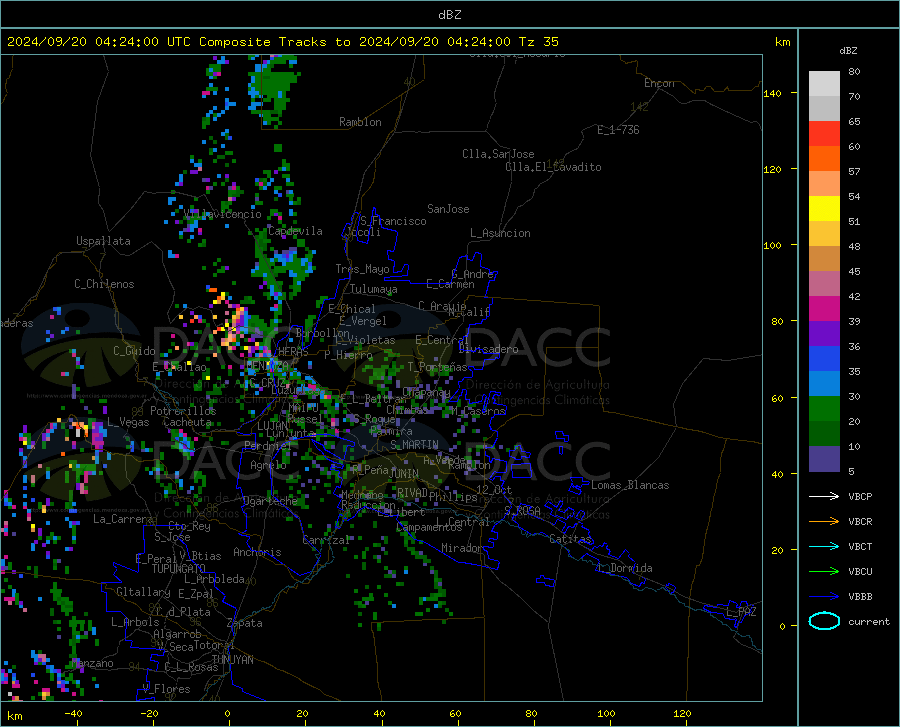Click the JUNIN place label
The width and height of the screenshot is (900, 727).
click(x=404, y=474)
